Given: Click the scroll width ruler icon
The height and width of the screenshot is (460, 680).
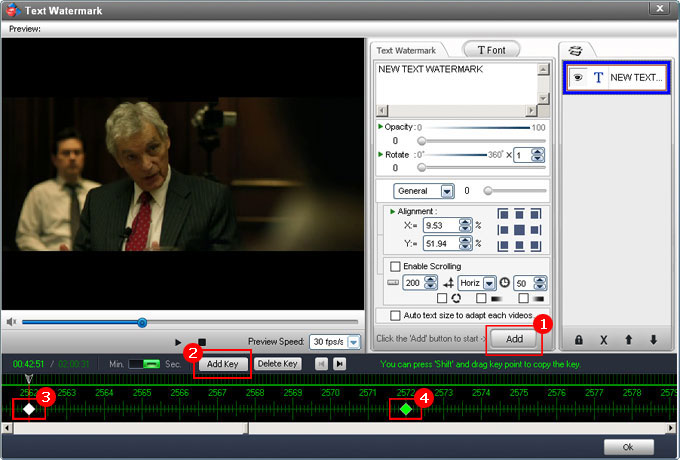Looking at the screenshot, I should point(393,283).
